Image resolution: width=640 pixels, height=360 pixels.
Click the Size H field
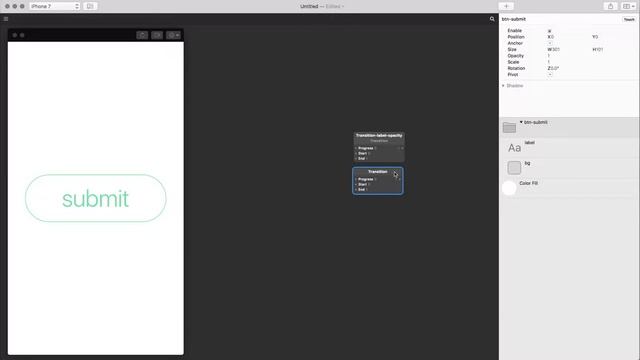[598, 49]
